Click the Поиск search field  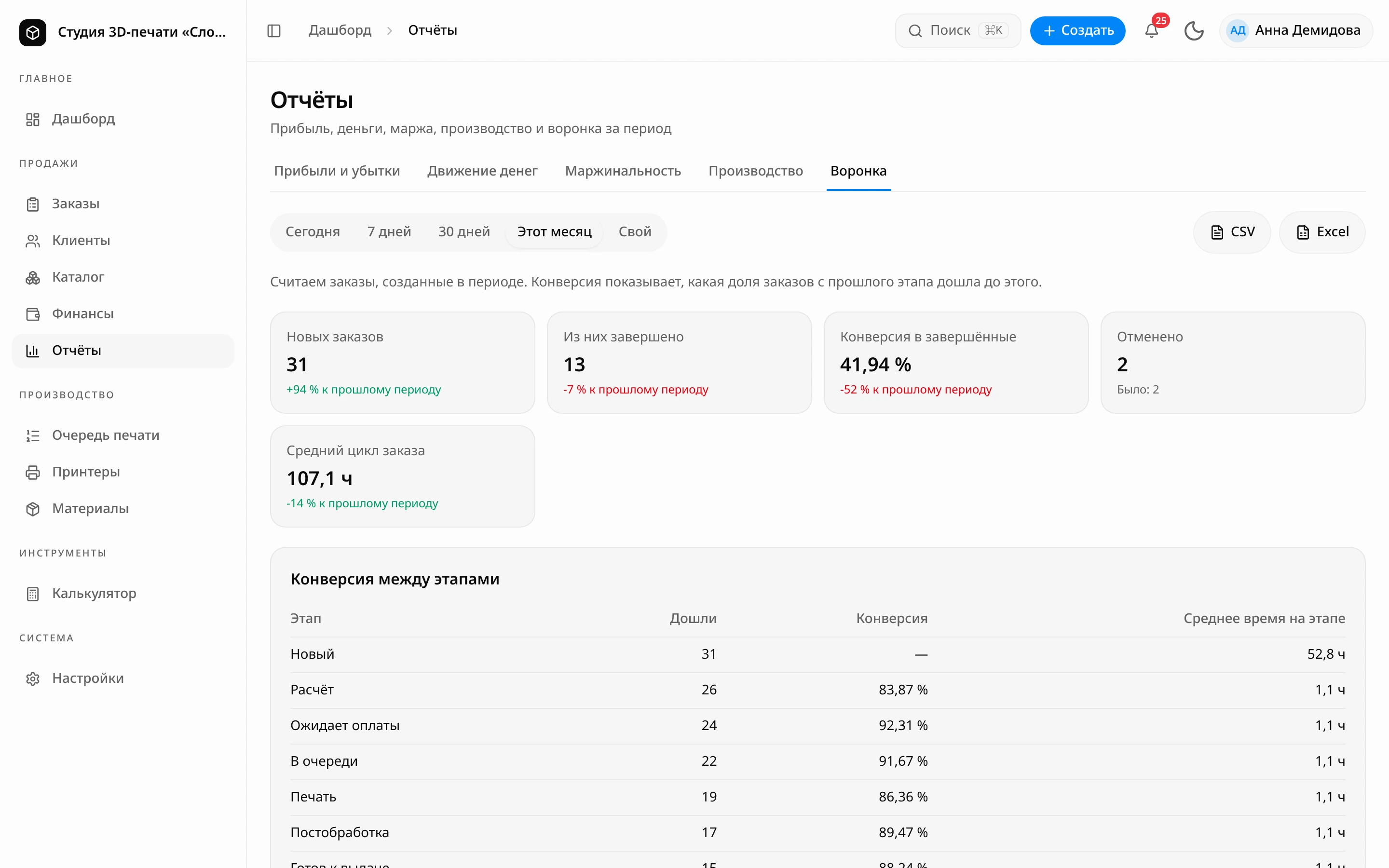click(x=958, y=30)
